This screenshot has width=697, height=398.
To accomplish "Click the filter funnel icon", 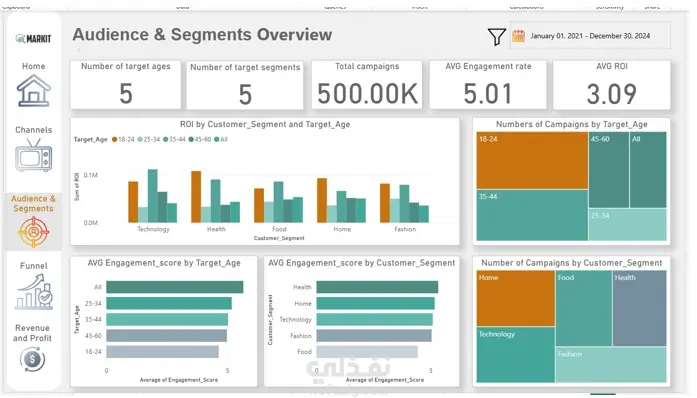I will click(497, 36).
